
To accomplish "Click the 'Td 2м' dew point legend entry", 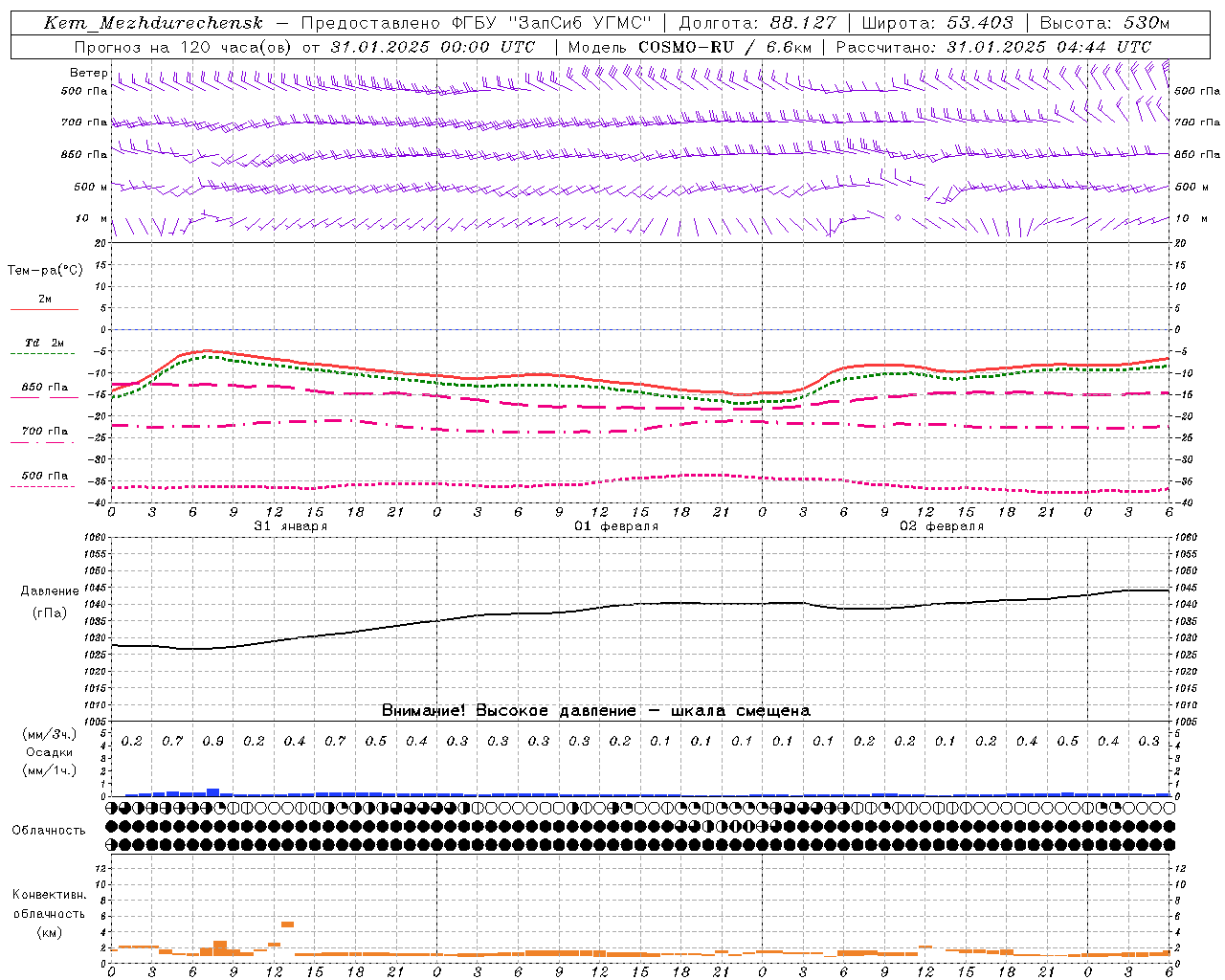I will [44, 343].
